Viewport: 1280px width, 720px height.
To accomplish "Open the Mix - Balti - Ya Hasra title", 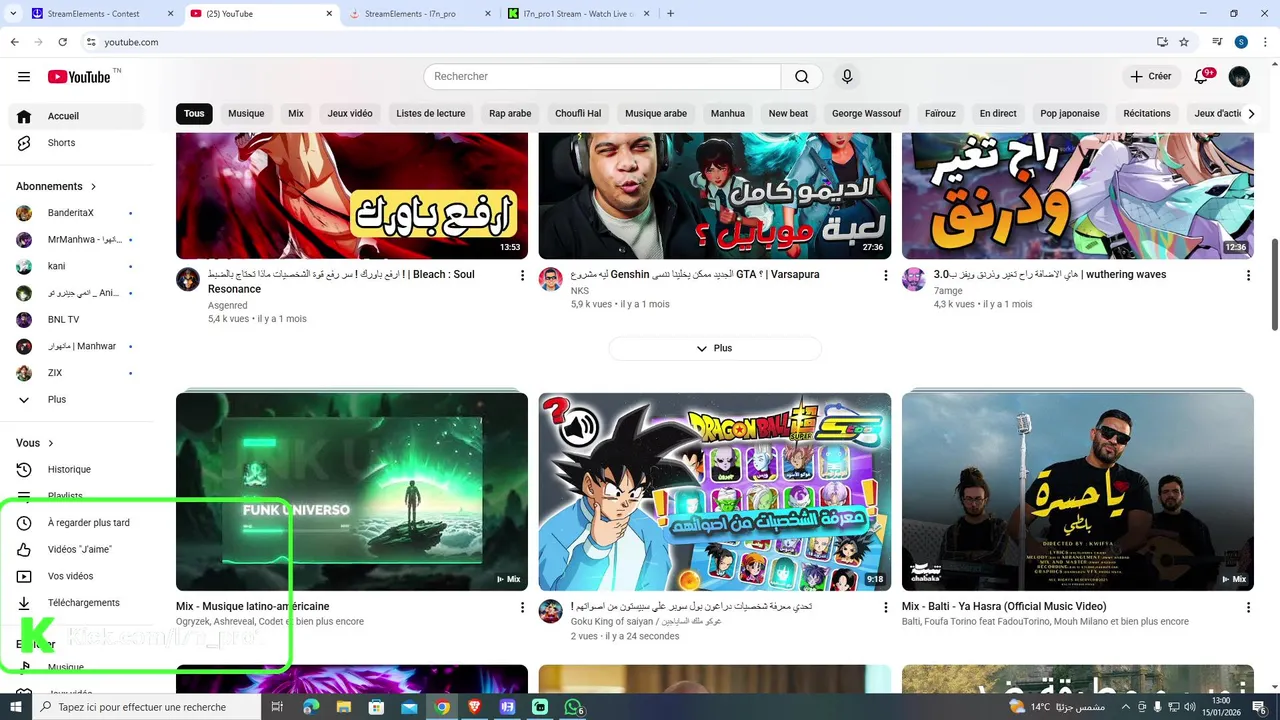I will coord(1004,606).
